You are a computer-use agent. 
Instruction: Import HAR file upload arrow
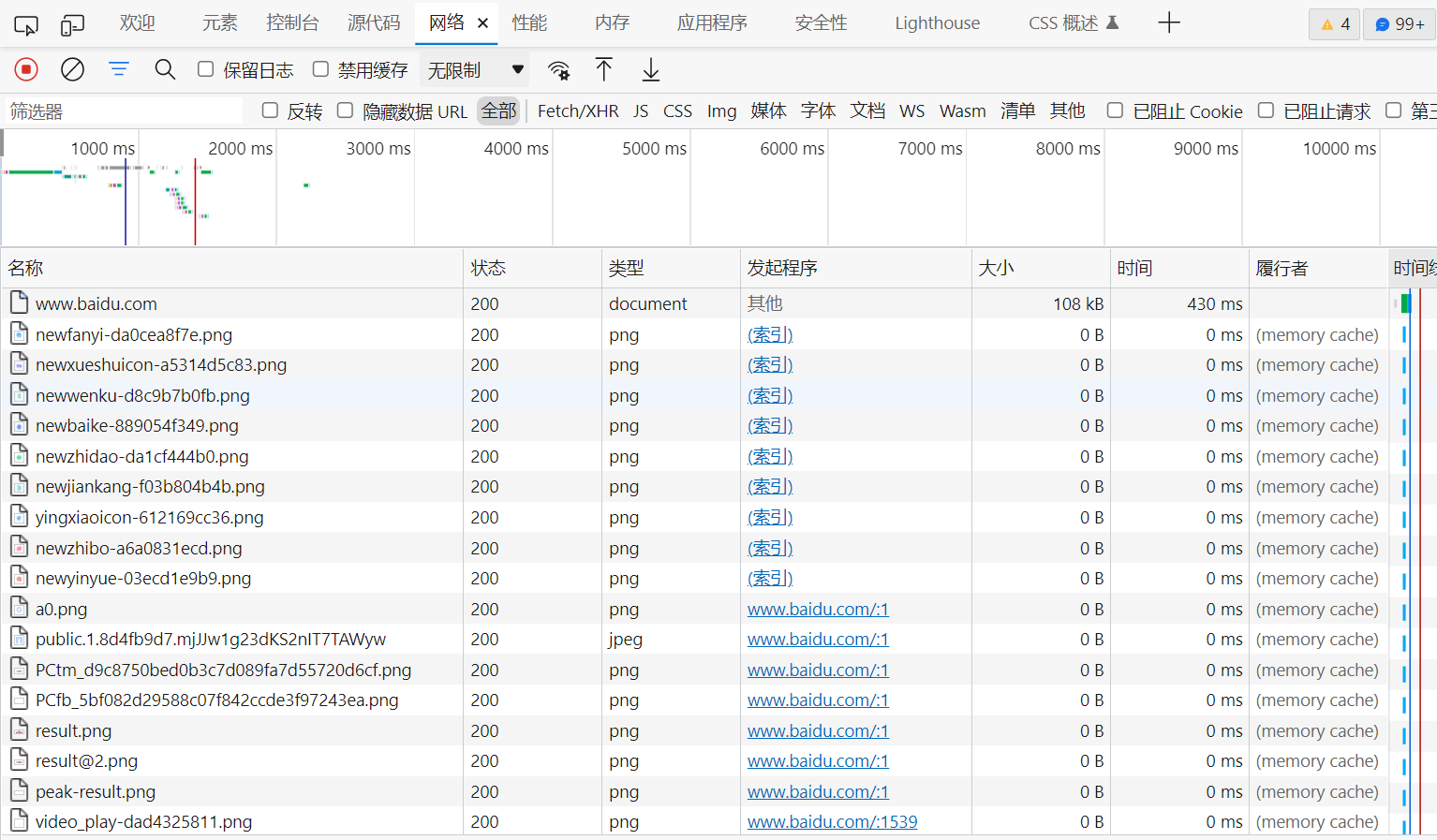tap(604, 69)
